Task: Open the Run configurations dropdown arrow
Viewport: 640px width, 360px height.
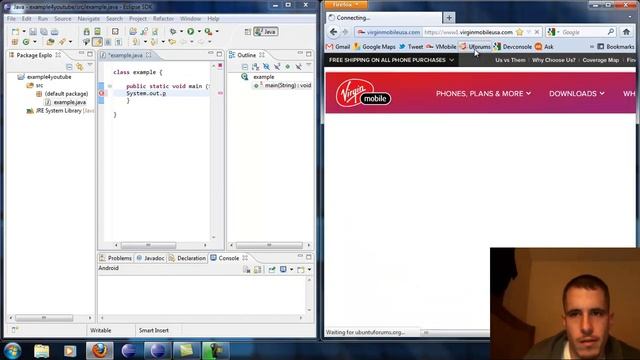Action: [x=199, y=31]
